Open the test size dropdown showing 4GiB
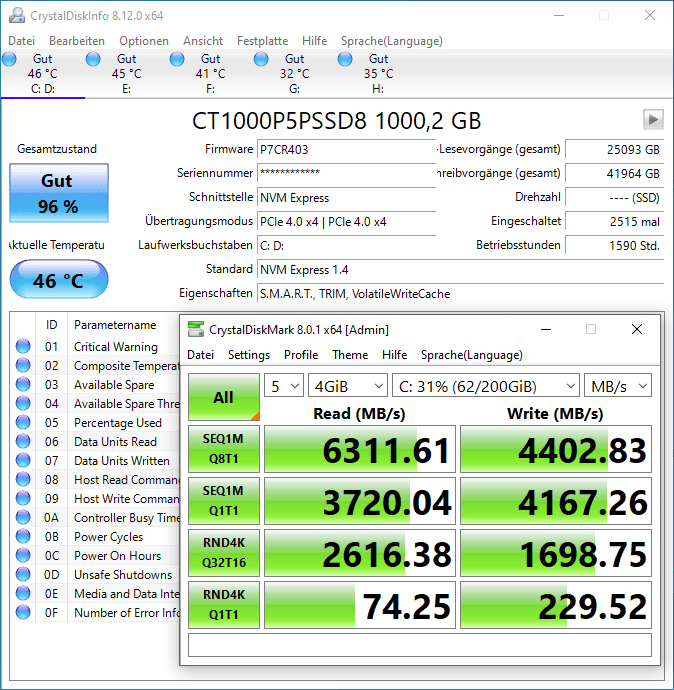Screen dimensions: 674x690 click(x=348, y=386)
